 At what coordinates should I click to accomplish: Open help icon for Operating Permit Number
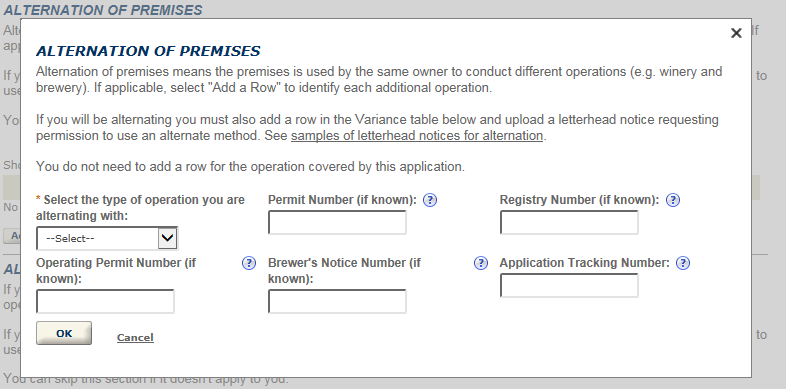pos(249,263)
